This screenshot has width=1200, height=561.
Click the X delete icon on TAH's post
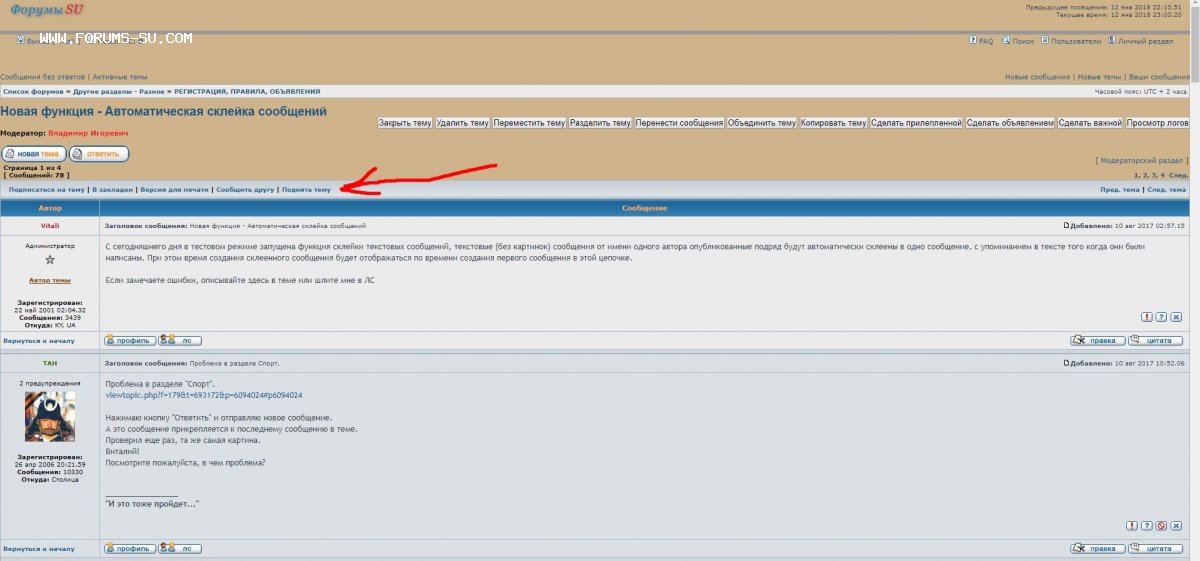tap(1176, 525)
